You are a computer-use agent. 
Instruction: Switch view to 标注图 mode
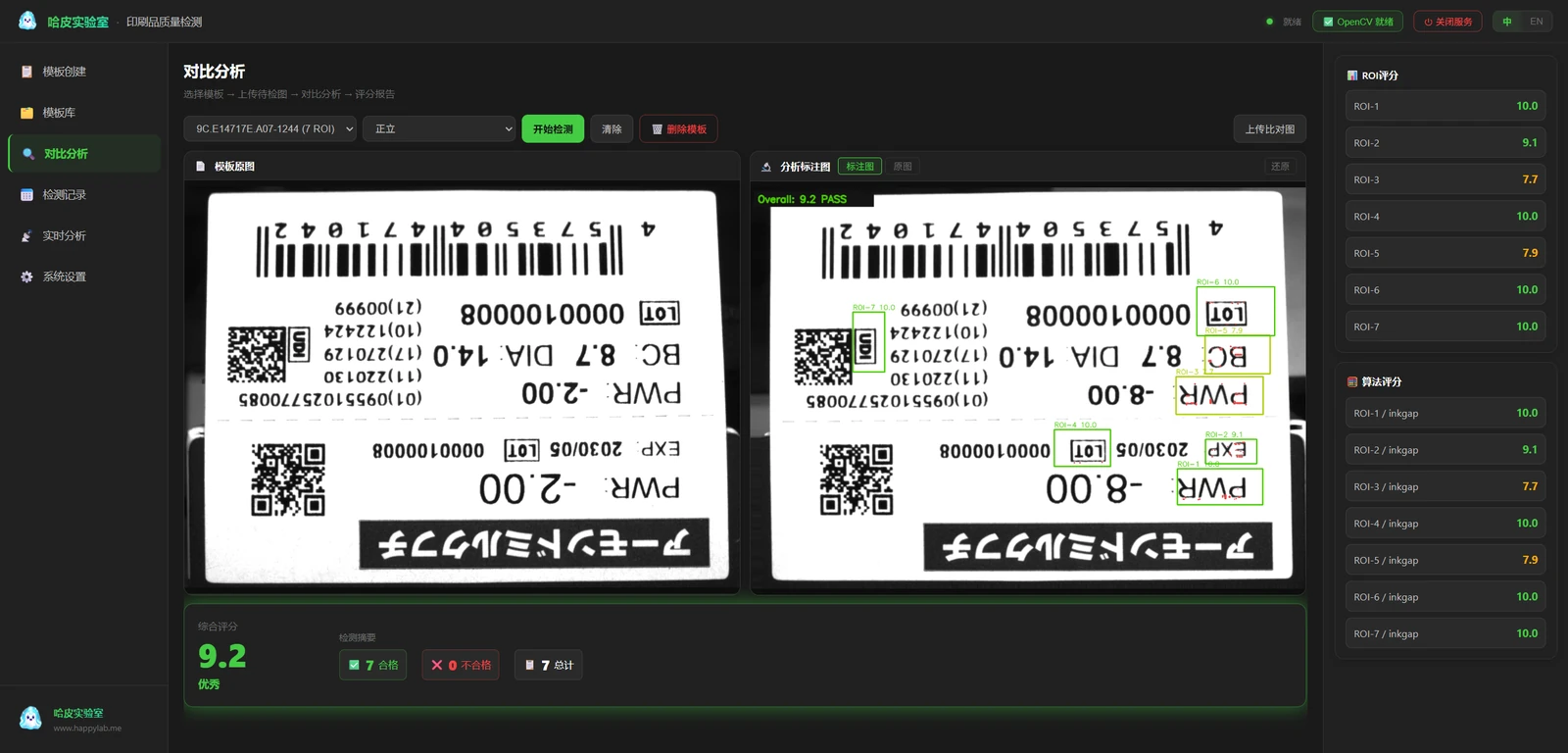pos(859,167)
